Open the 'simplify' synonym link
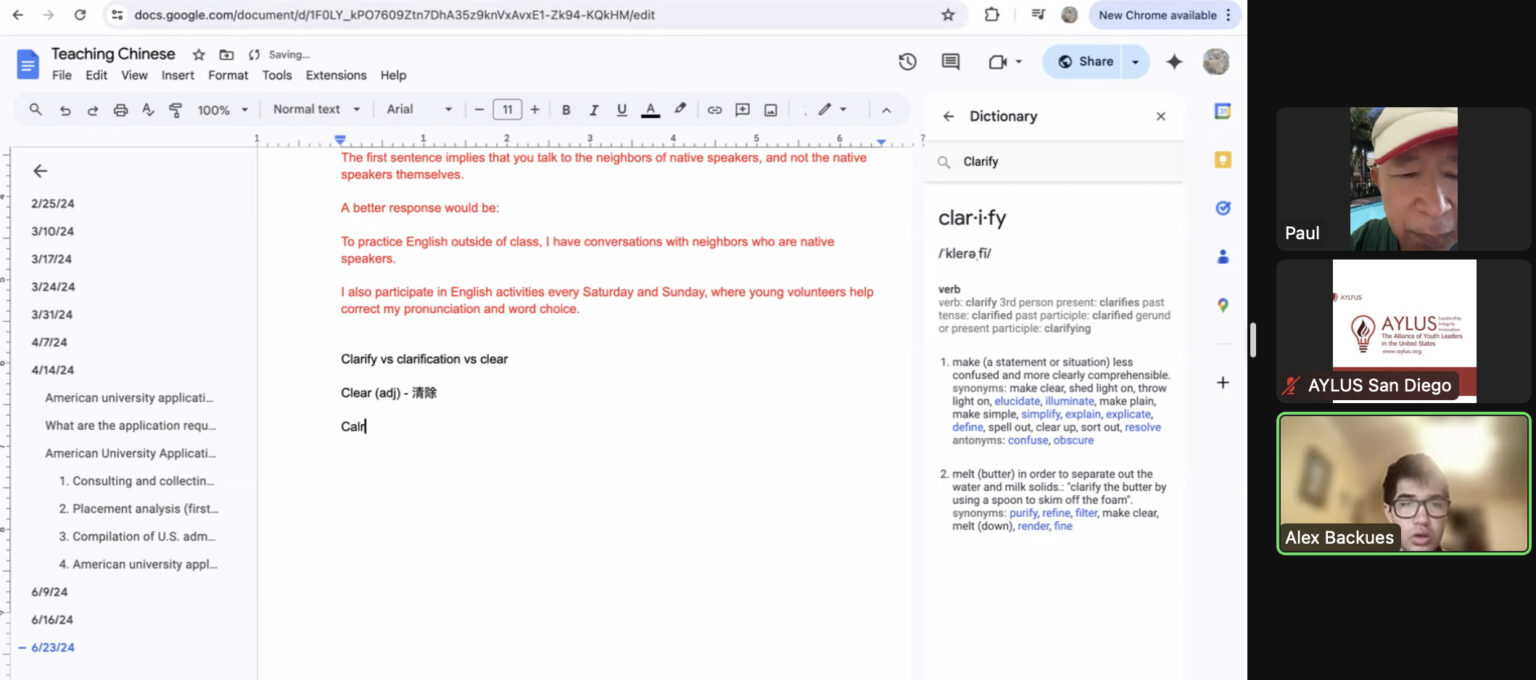1536x680 pixels. (x=1040, y=414)
